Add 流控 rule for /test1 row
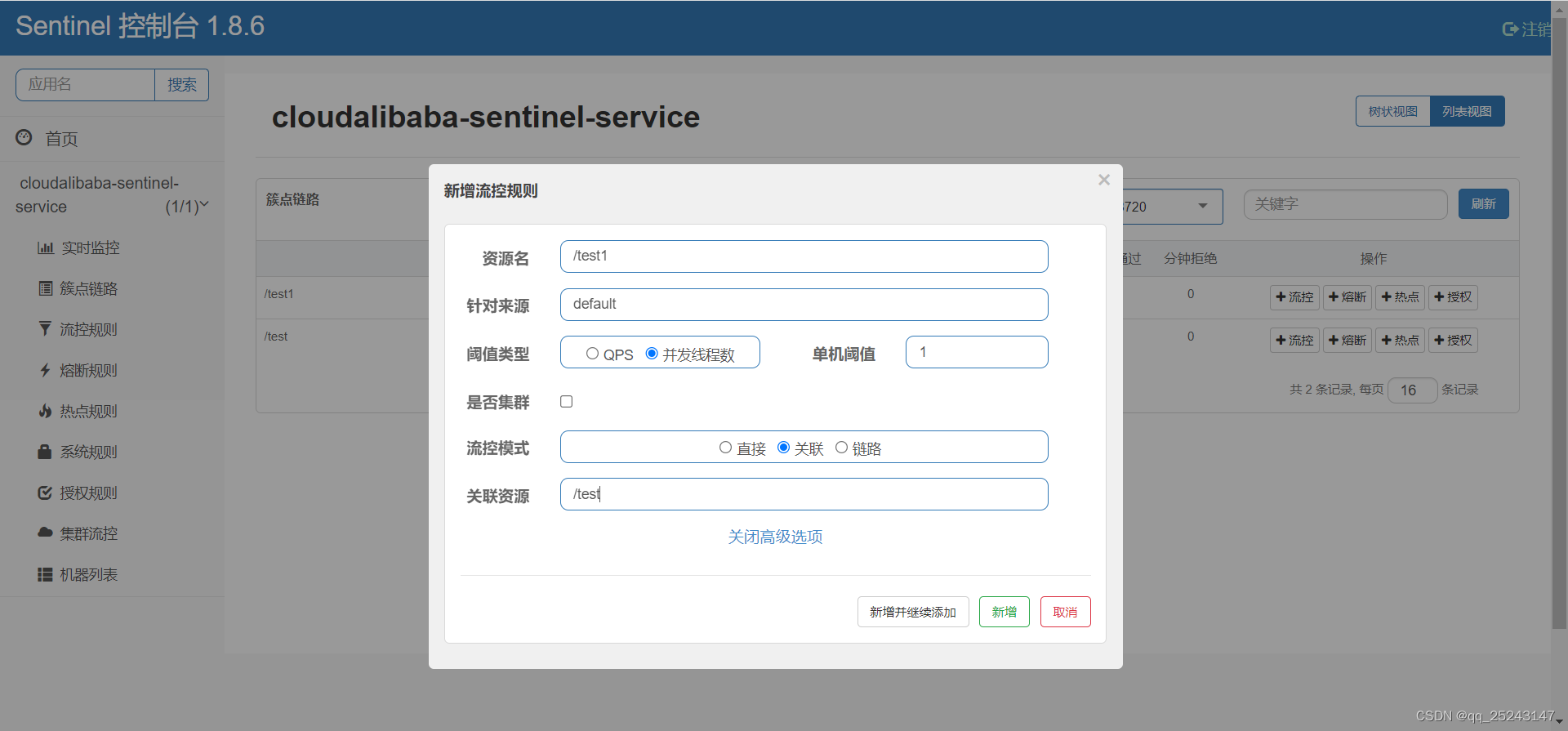This screenshot has width=1568, height=731. click(x=1294, y=297)
